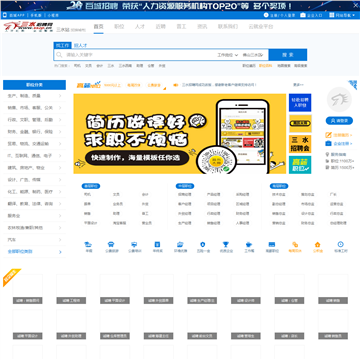
Task: Open the mobile APP phone icon link
Action: click(5, 15)
